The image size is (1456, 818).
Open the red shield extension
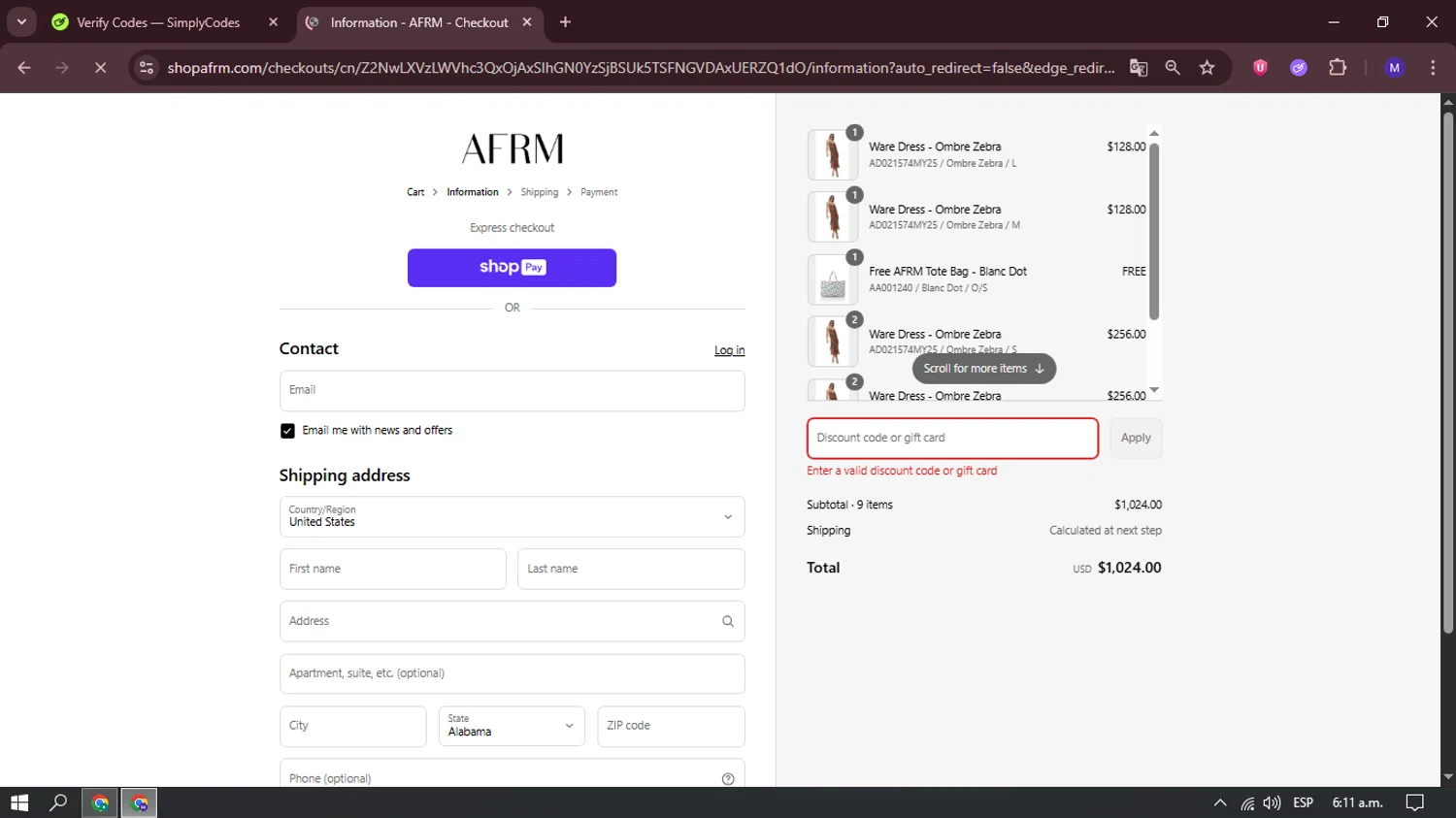point(1260,68)
